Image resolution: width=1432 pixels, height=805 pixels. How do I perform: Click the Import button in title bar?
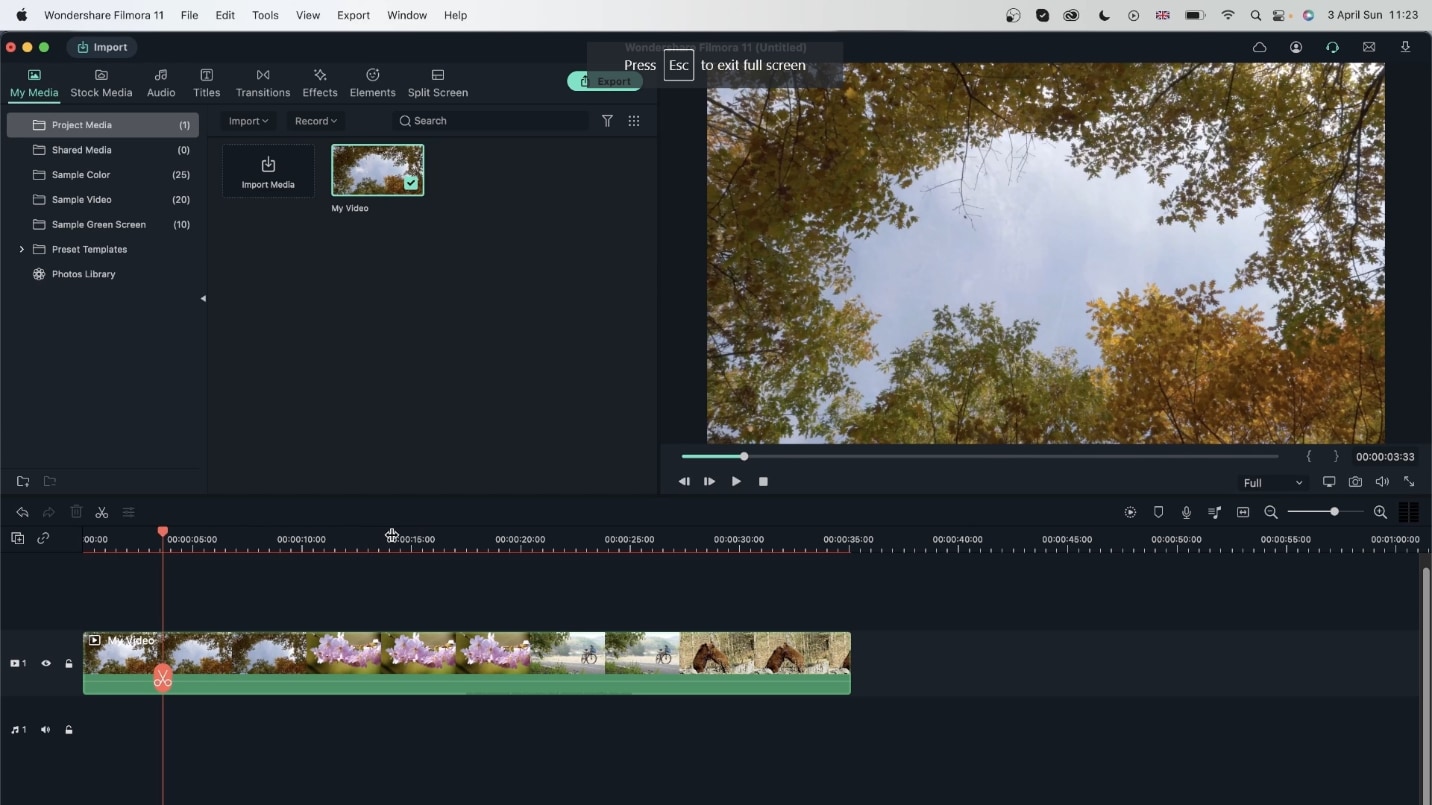click(102, 47)
